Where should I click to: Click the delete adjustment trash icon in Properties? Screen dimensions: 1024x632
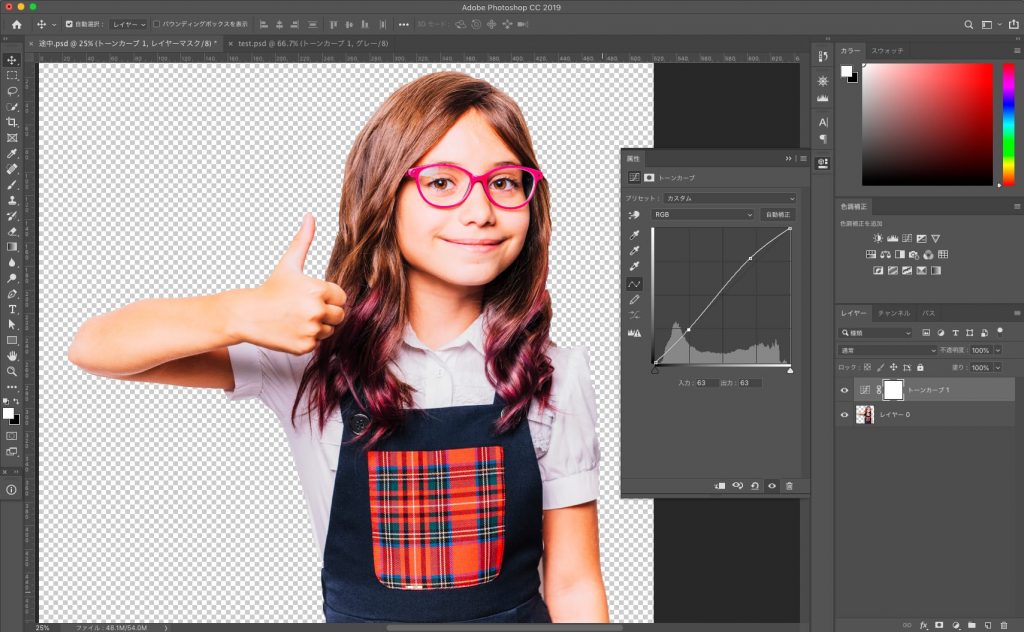789,485
